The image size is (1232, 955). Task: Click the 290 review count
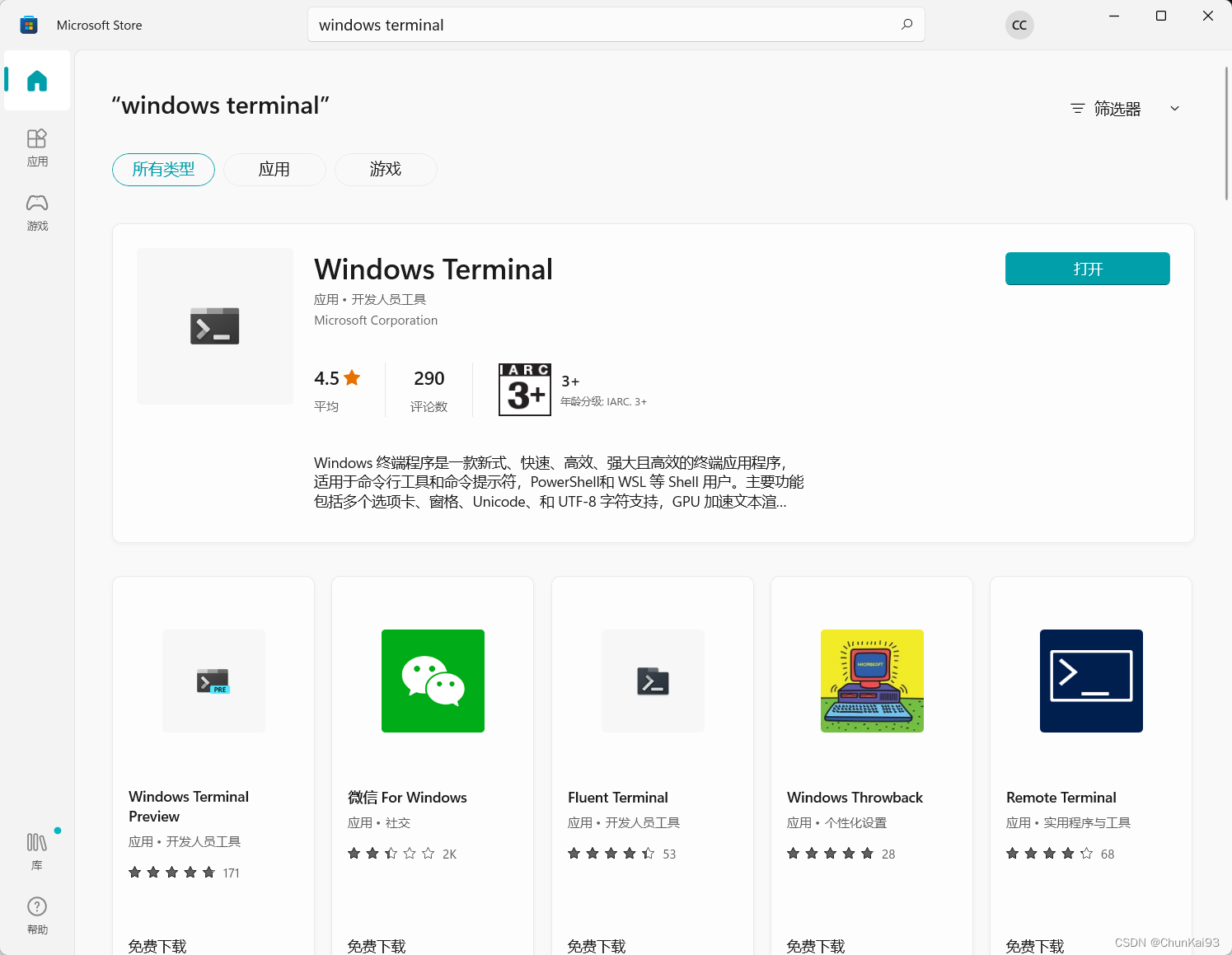[429, 378]
